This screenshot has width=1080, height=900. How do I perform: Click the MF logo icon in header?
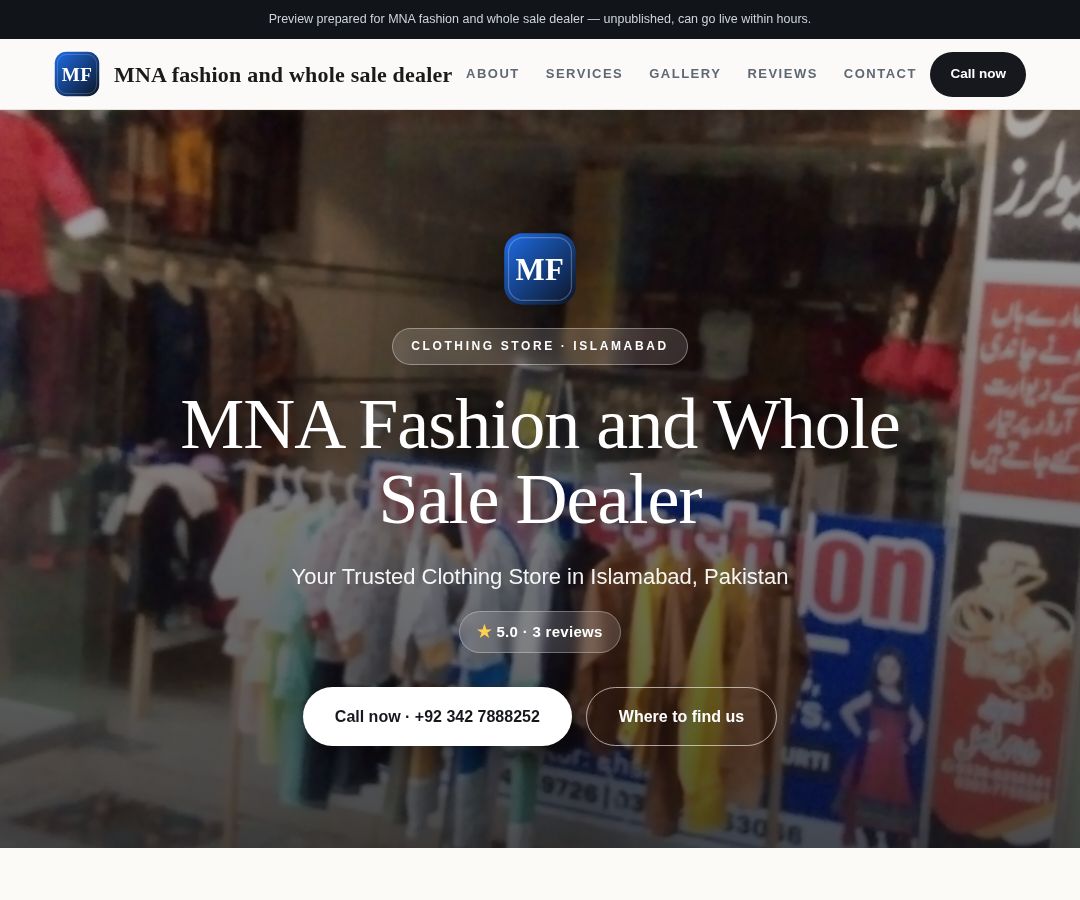pos(76,74)
